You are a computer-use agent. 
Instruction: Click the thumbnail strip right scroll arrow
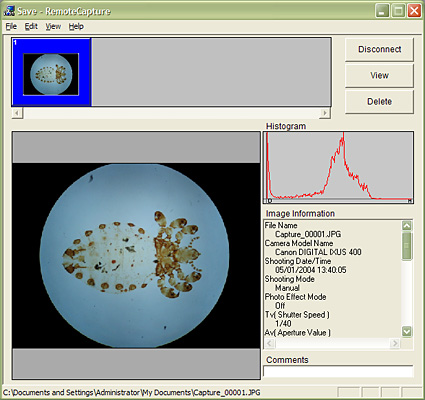coord(325,113)
